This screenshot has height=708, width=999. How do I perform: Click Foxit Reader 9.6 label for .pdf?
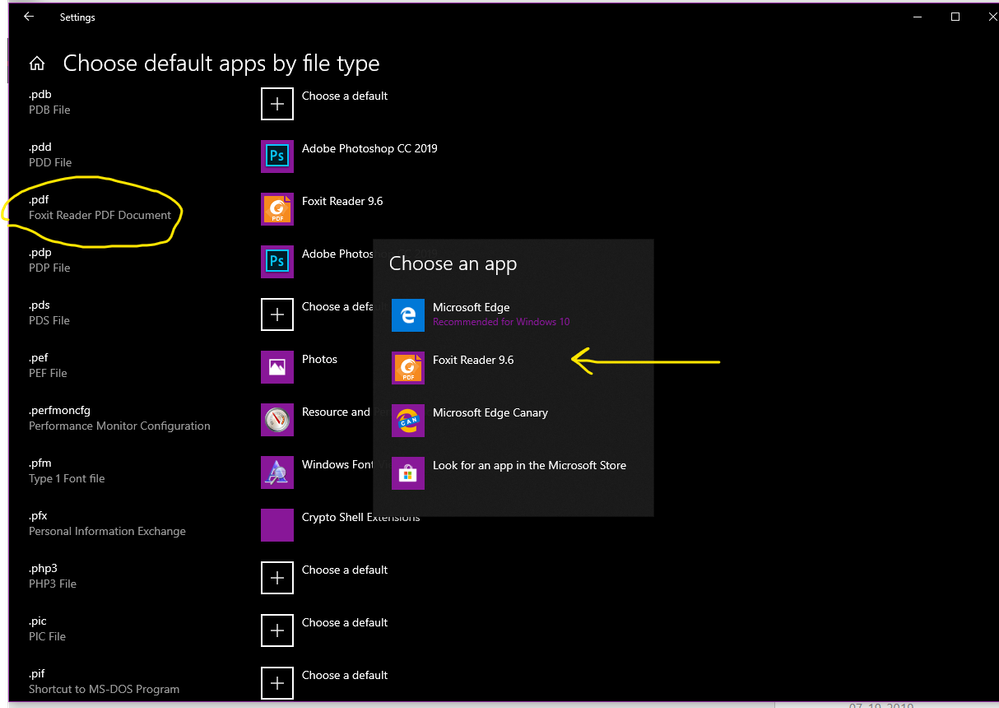tap(342, 201)
